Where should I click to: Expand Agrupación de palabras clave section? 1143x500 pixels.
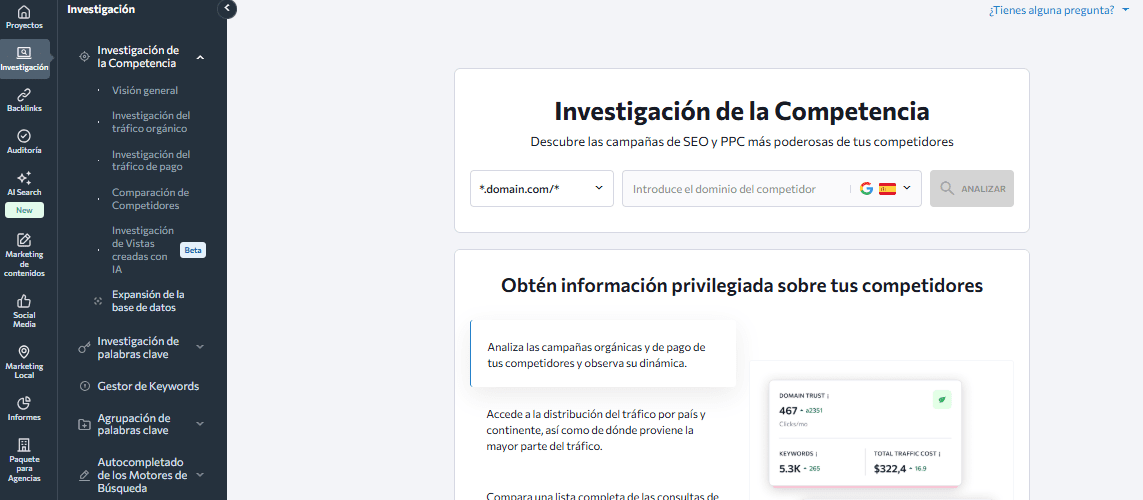[x=200, y=424]
